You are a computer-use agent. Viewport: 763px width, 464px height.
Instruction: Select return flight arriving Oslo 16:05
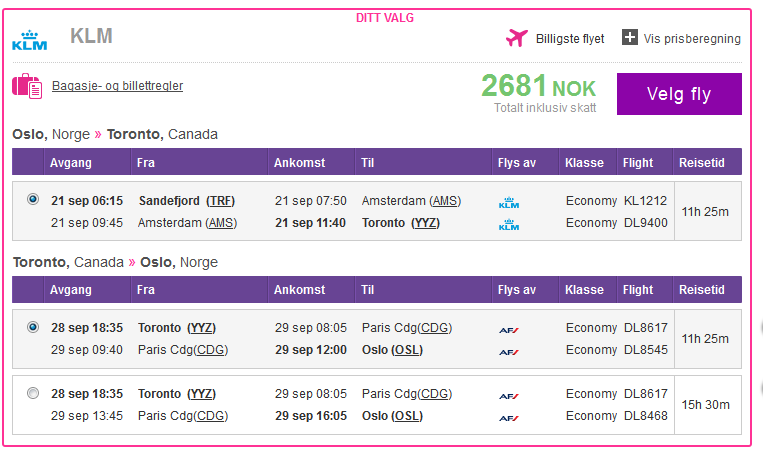33,393
